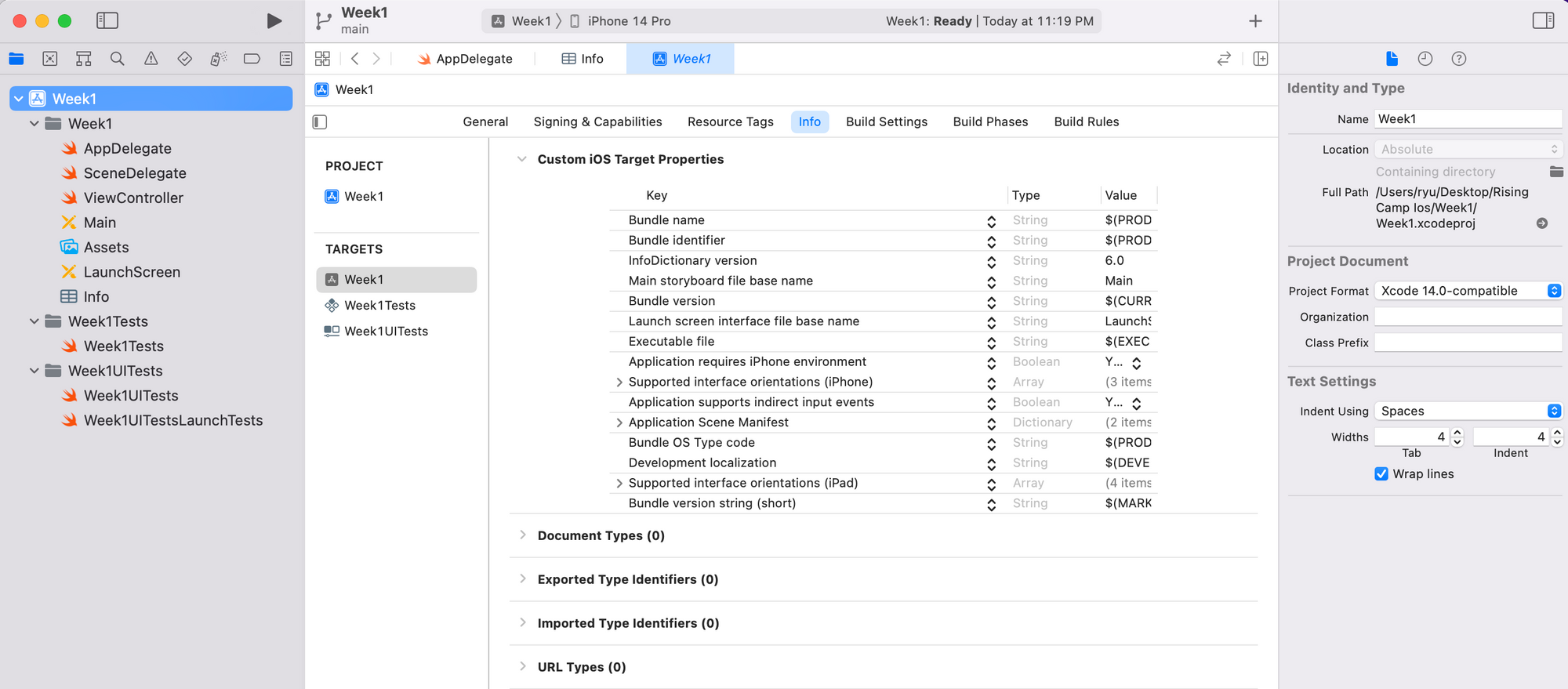This screenshot has height=689, width=1568.
Task: Open the Breakpoint navigator
Action: (252, 59)
